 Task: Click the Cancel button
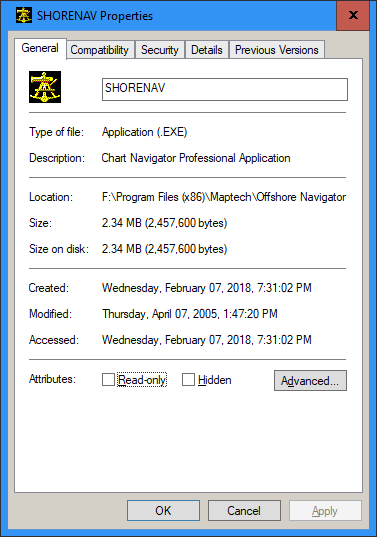tap(244, 511)
